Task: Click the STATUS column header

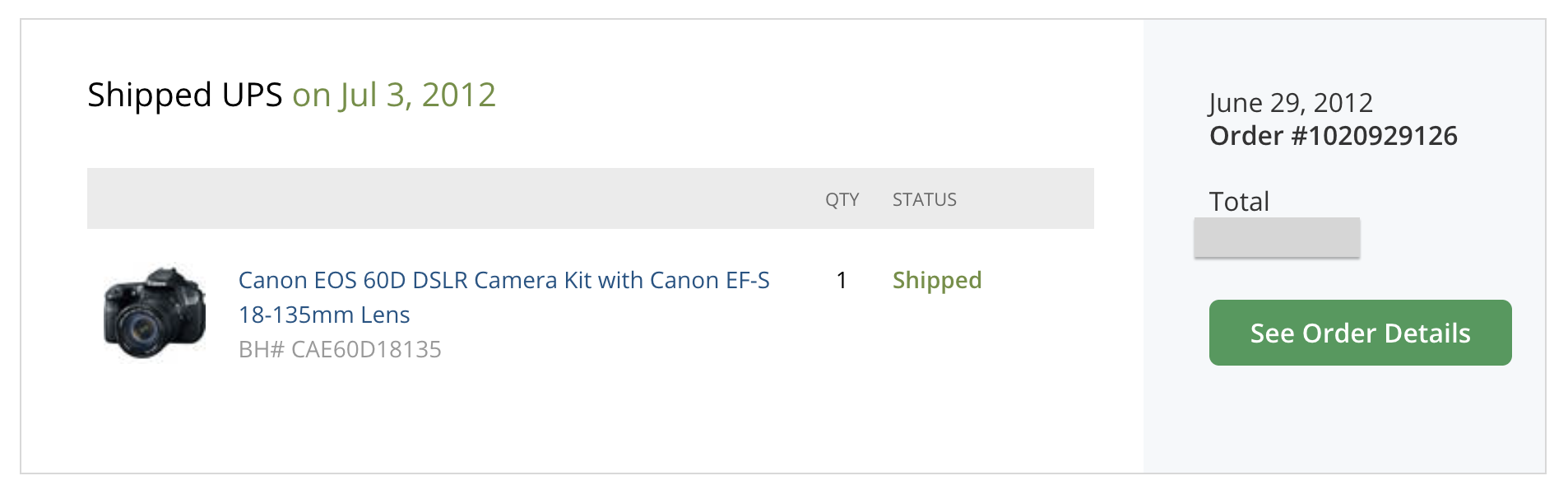Action: coord(924,200)
